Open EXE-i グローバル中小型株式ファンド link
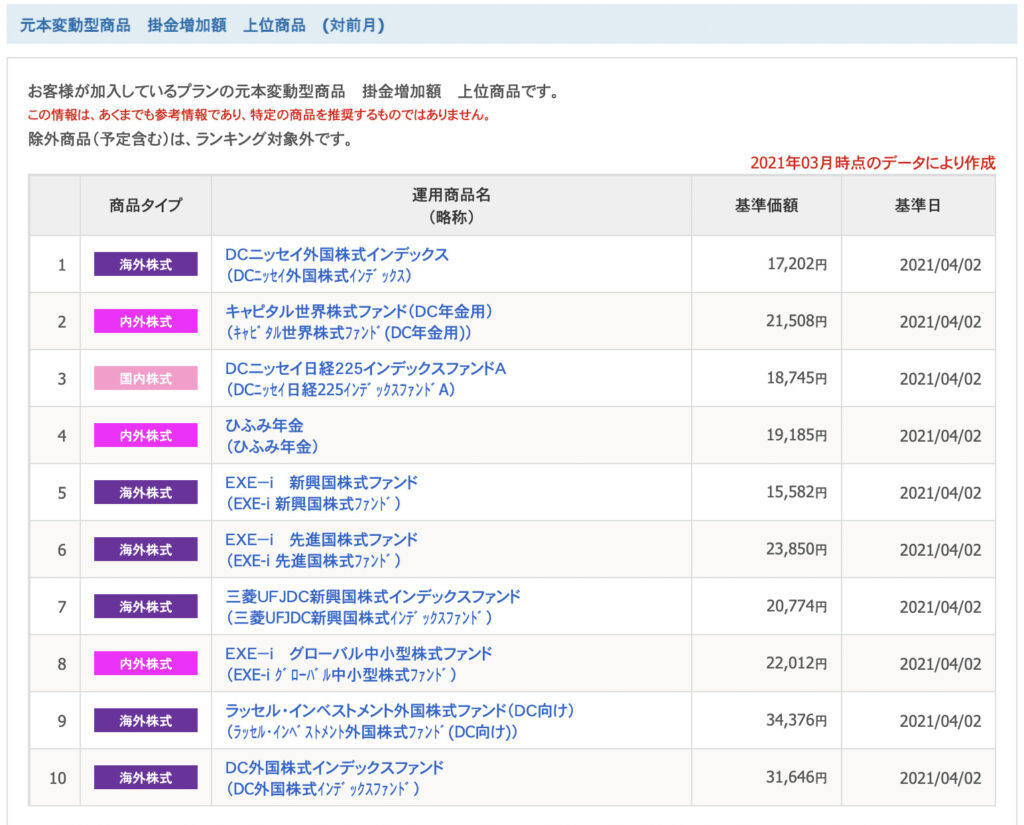 pyautogui.click(x=359, y=653)
